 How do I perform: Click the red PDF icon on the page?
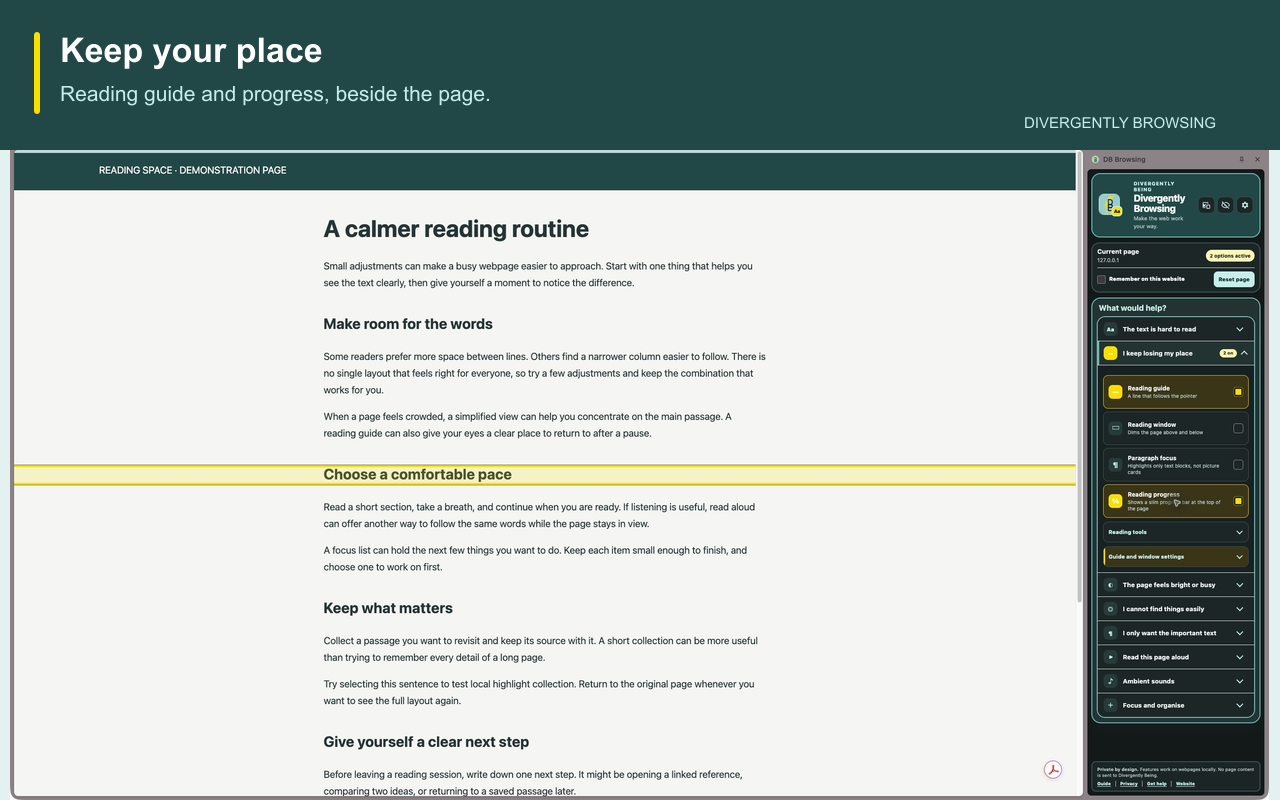pos(1052,769)
